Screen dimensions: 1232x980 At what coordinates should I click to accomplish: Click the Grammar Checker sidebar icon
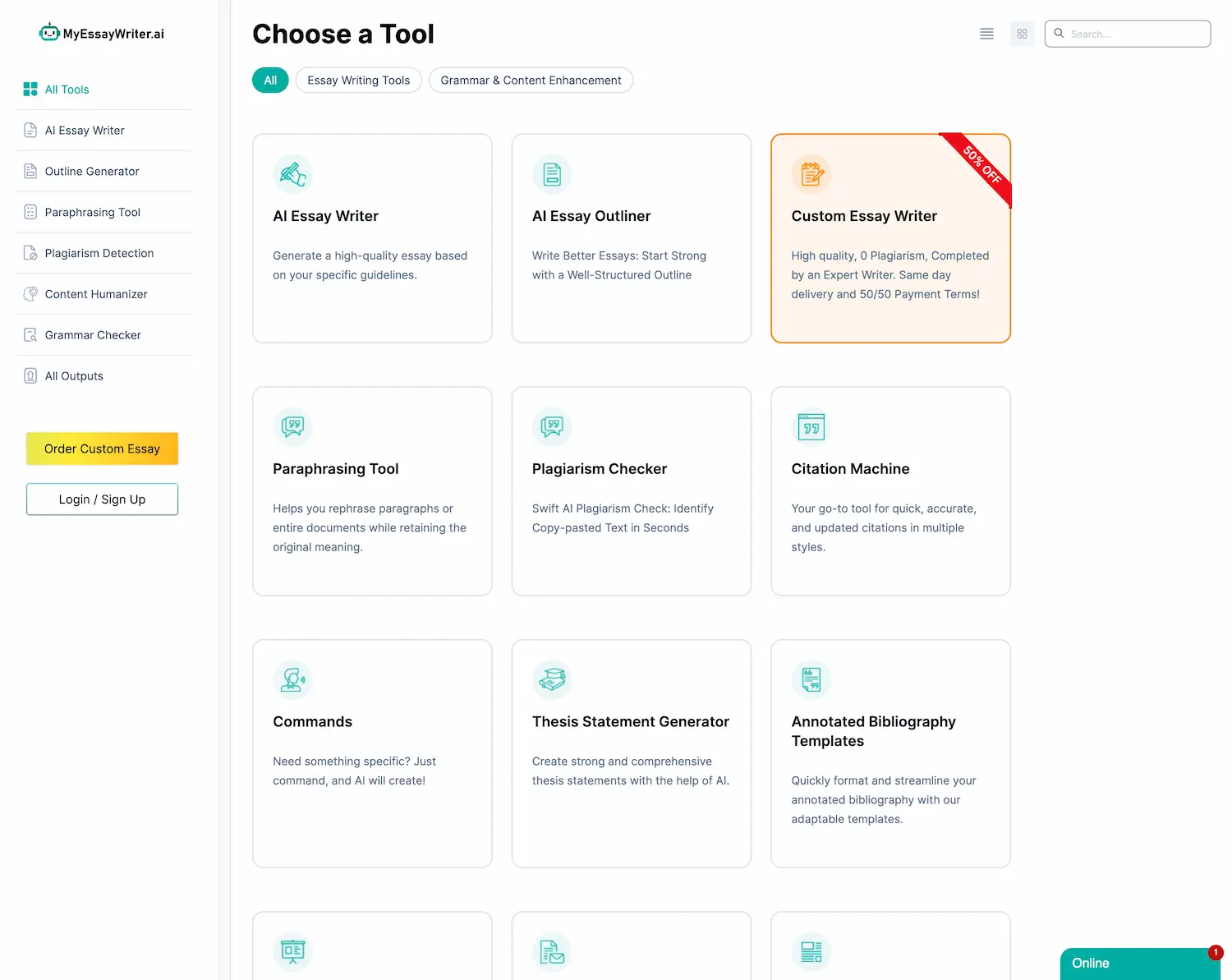click(x=30, y=335)
